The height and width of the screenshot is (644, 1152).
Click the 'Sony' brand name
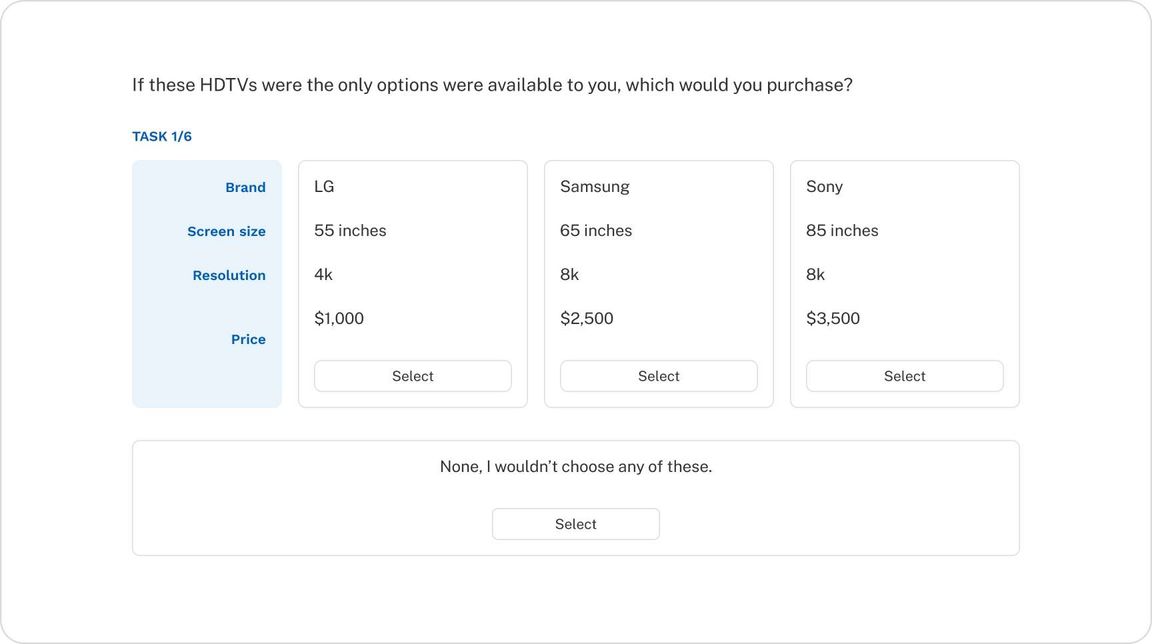coord(824,187)
